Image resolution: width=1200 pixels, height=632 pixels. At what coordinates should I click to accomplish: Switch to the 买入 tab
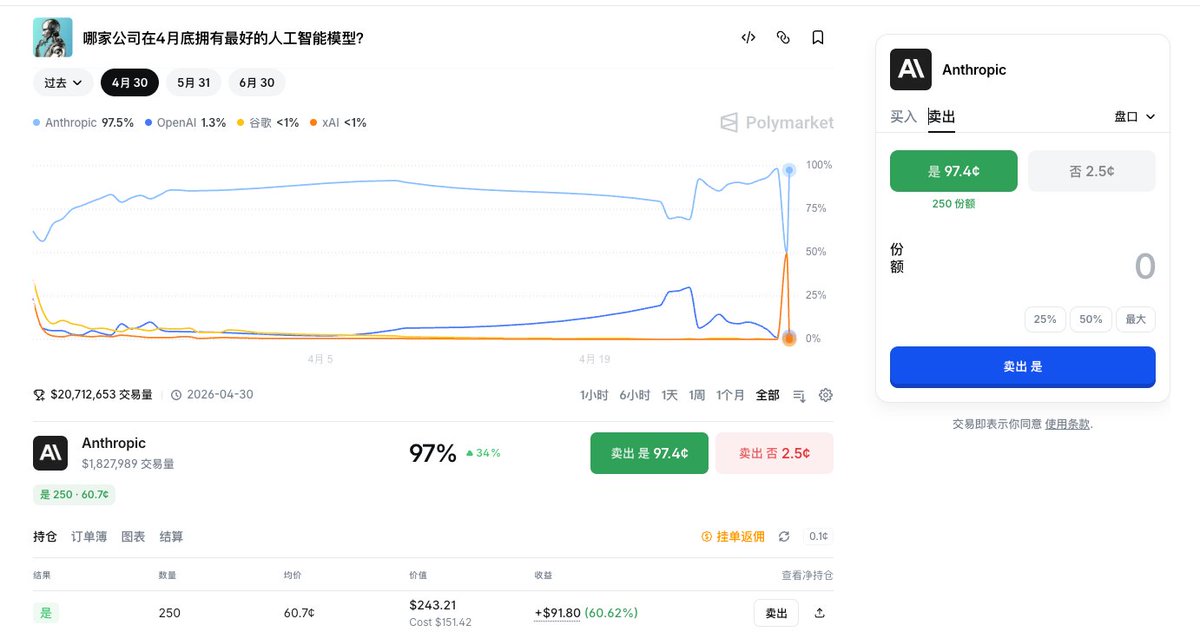[x=903, y=117]
